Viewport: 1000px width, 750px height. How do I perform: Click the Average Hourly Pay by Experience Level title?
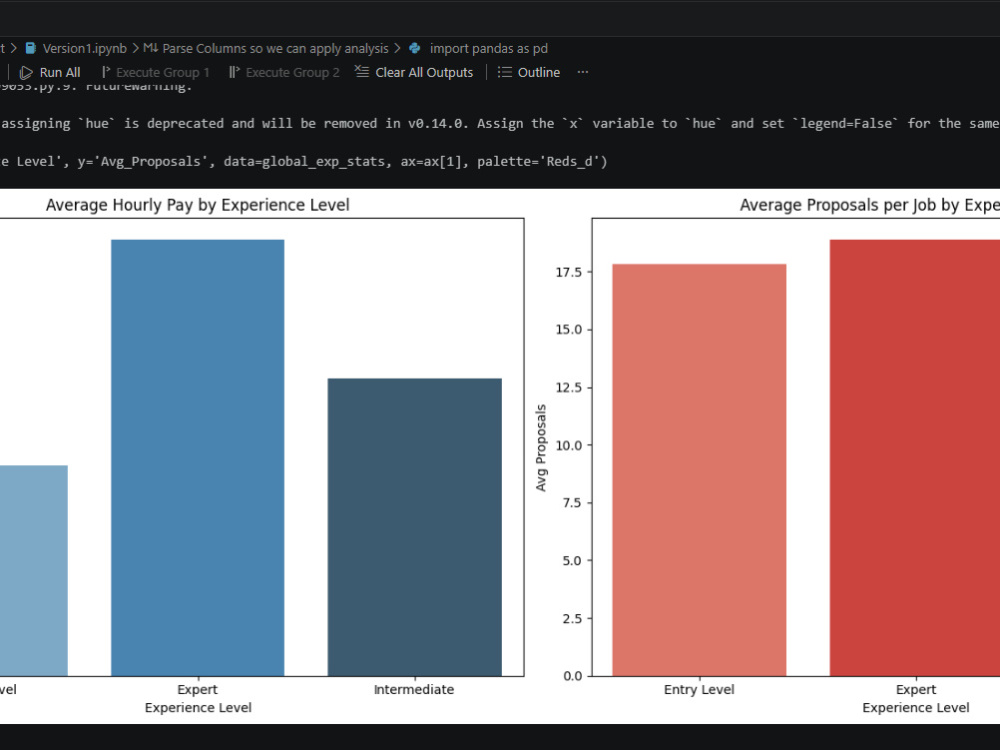pyautogui.click(x=198, y=205)
